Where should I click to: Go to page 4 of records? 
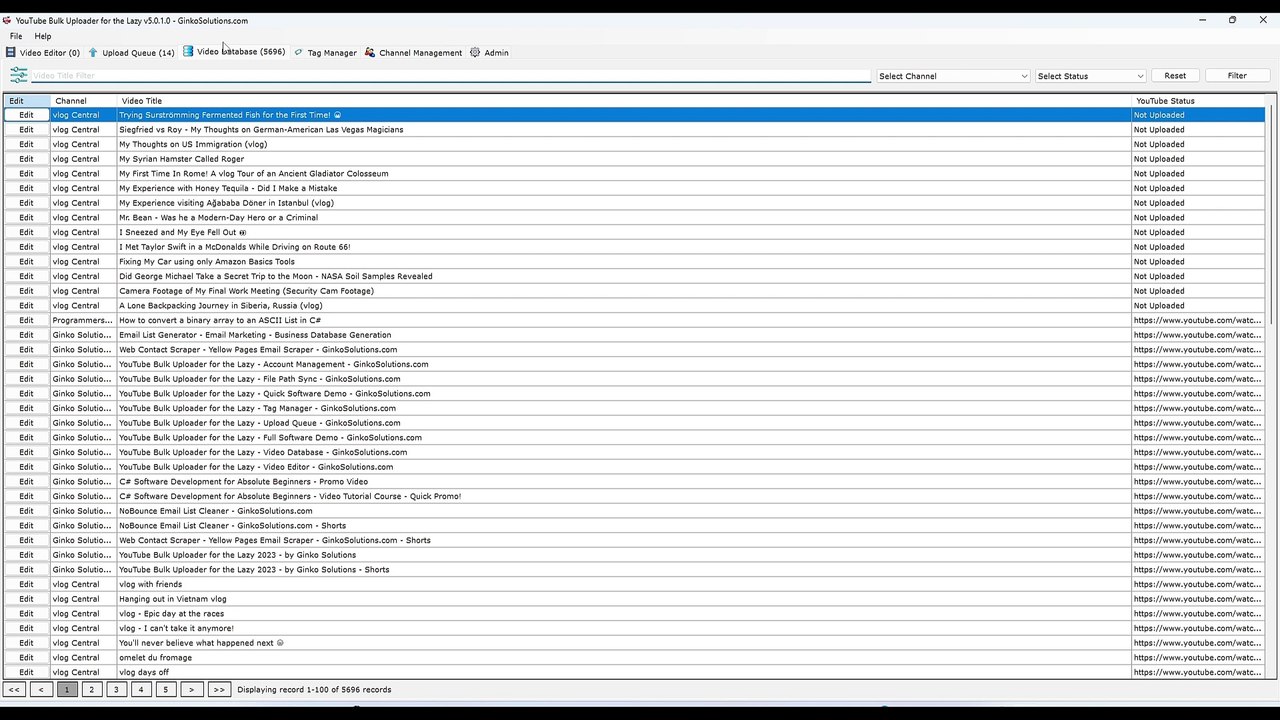(141, 689)
